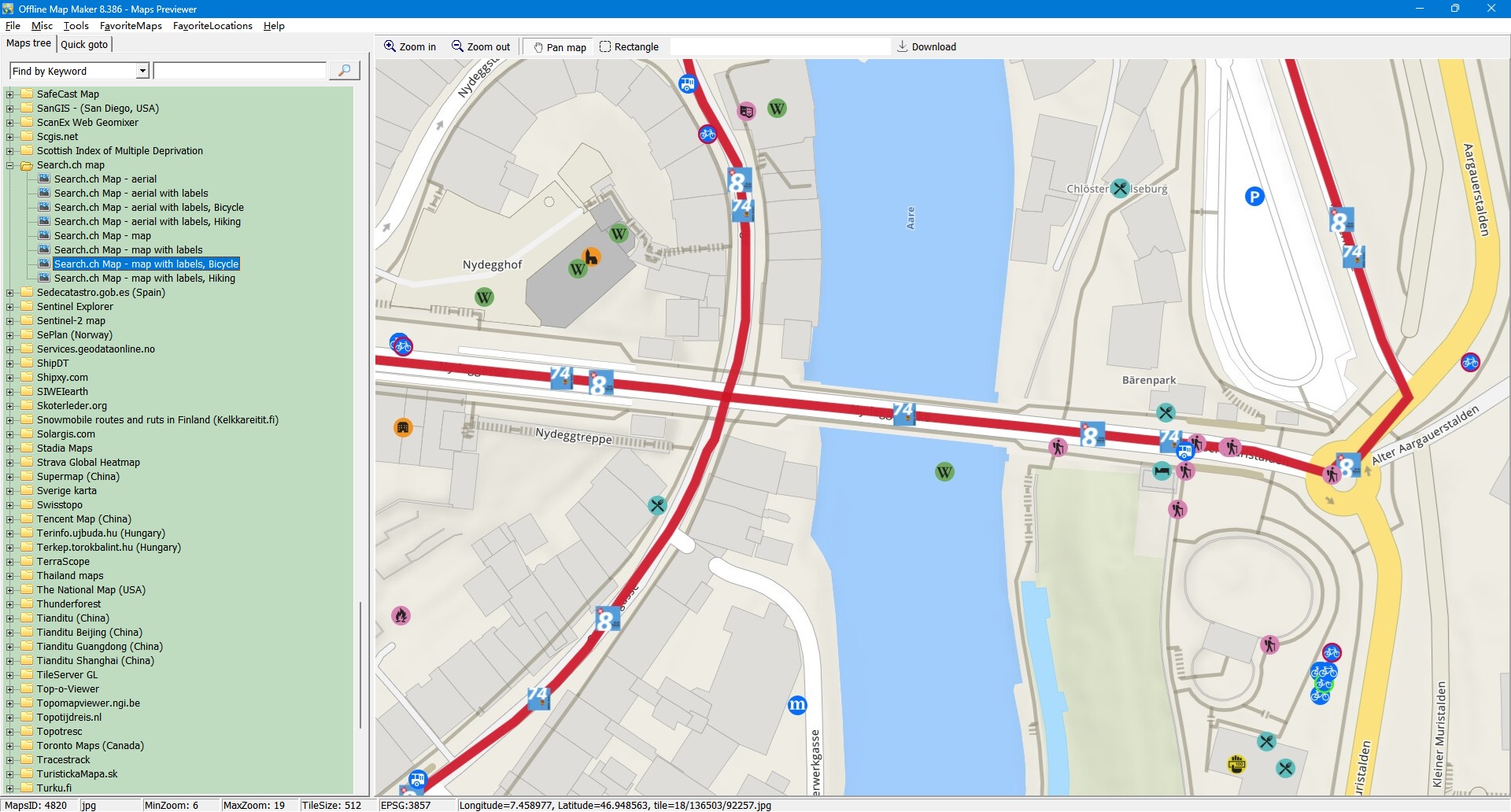Click the restaurant marker below Bärenpark label
This screenshot has height=812, width=1511.
click(x=1166, y=412)
